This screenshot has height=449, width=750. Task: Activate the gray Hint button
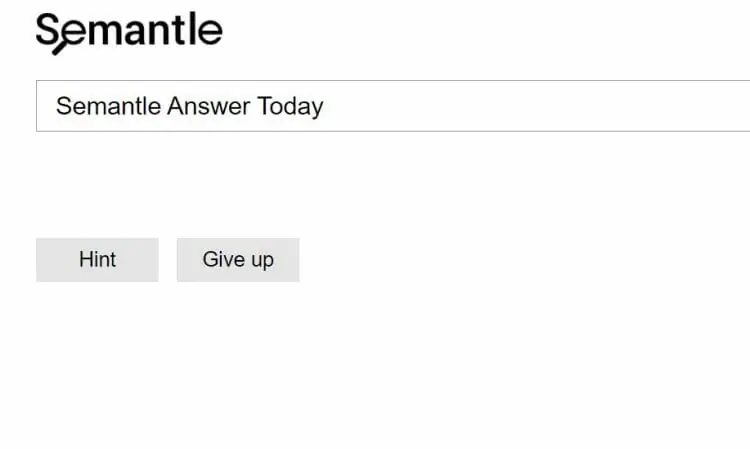tap(97, 260)
